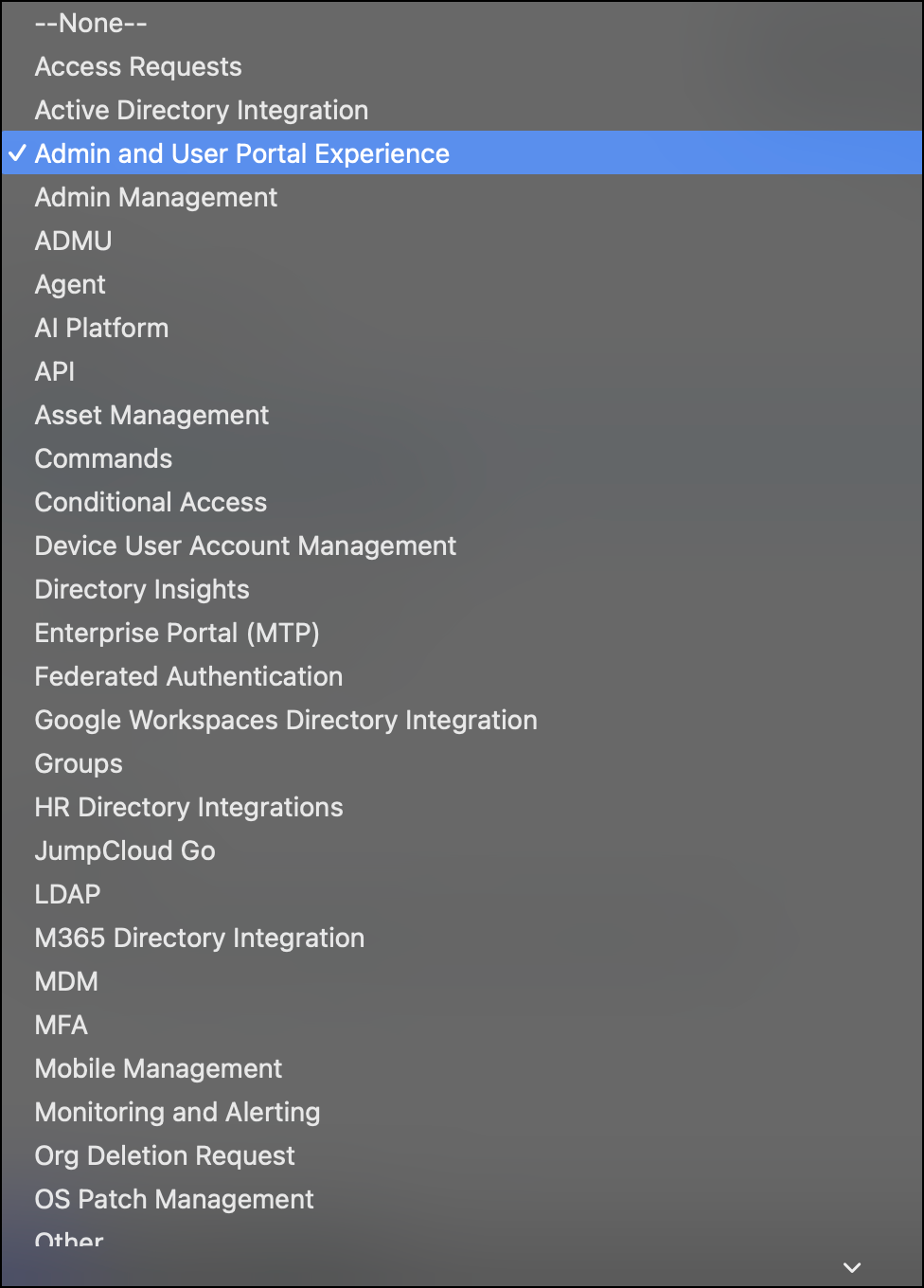
Task: Choose Directory Insights
Action: tap(141, 589)
